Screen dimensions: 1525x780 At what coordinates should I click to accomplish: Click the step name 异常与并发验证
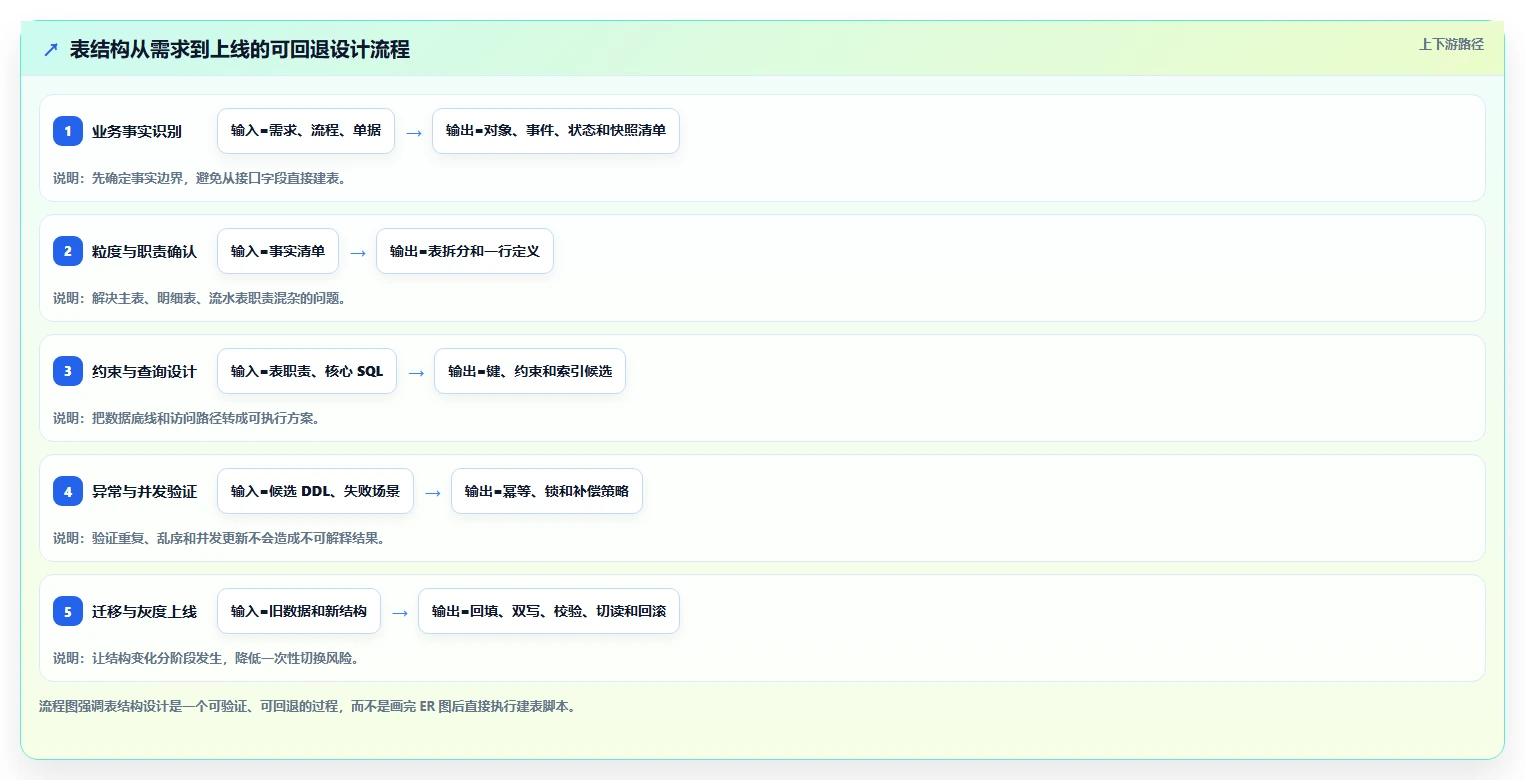pyautogui.click(x=144, y=491)
